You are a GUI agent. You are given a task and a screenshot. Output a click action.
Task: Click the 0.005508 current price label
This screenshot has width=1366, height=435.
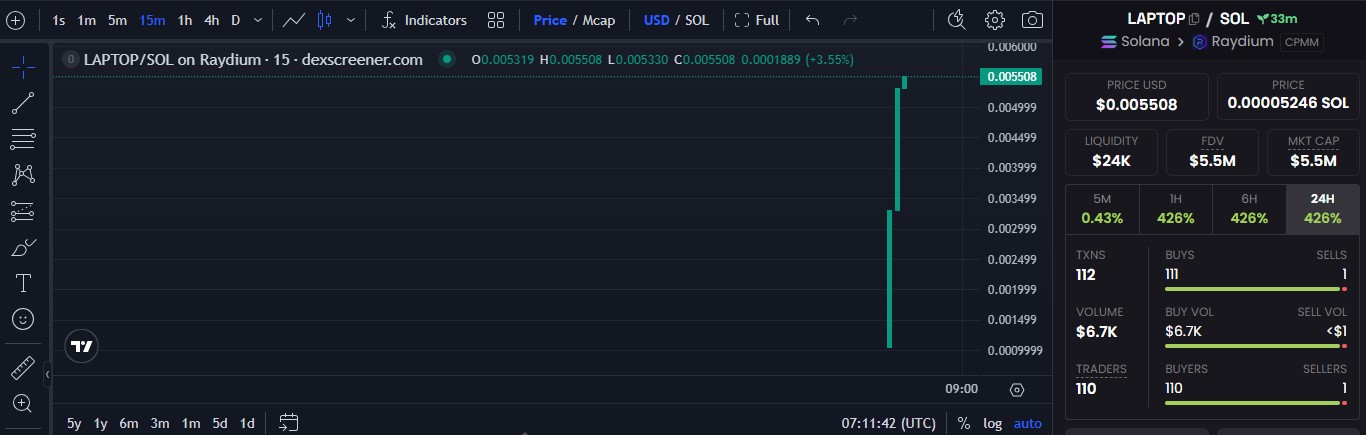tap(1011, 76)
